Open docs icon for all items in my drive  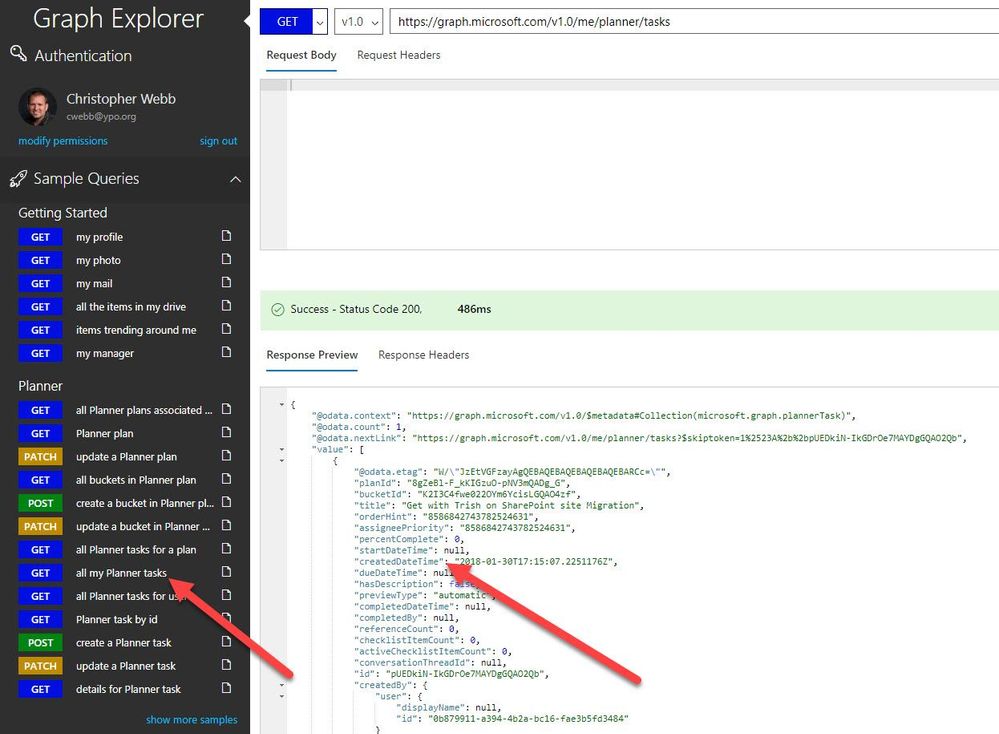coord(226,305)
